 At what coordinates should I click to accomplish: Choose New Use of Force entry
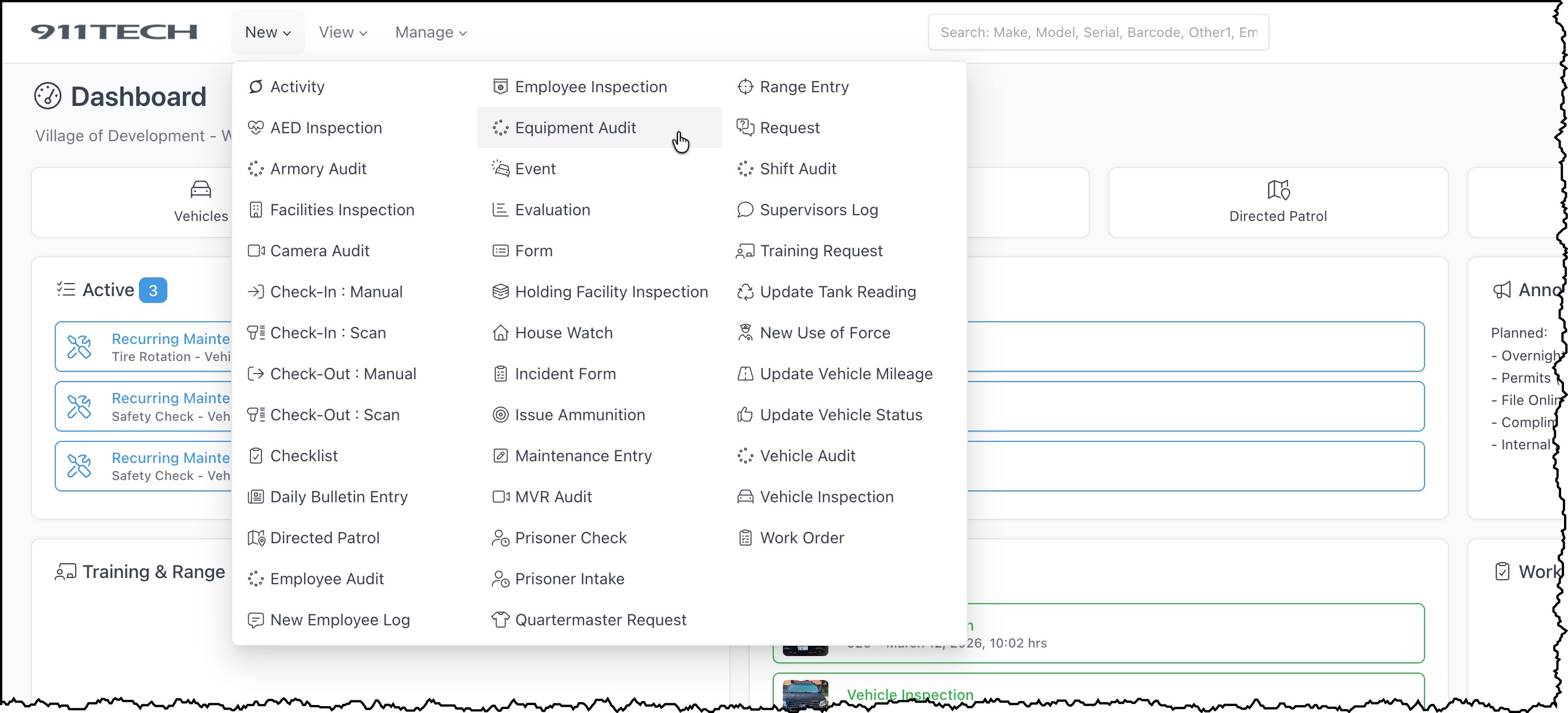coord(825,333)
